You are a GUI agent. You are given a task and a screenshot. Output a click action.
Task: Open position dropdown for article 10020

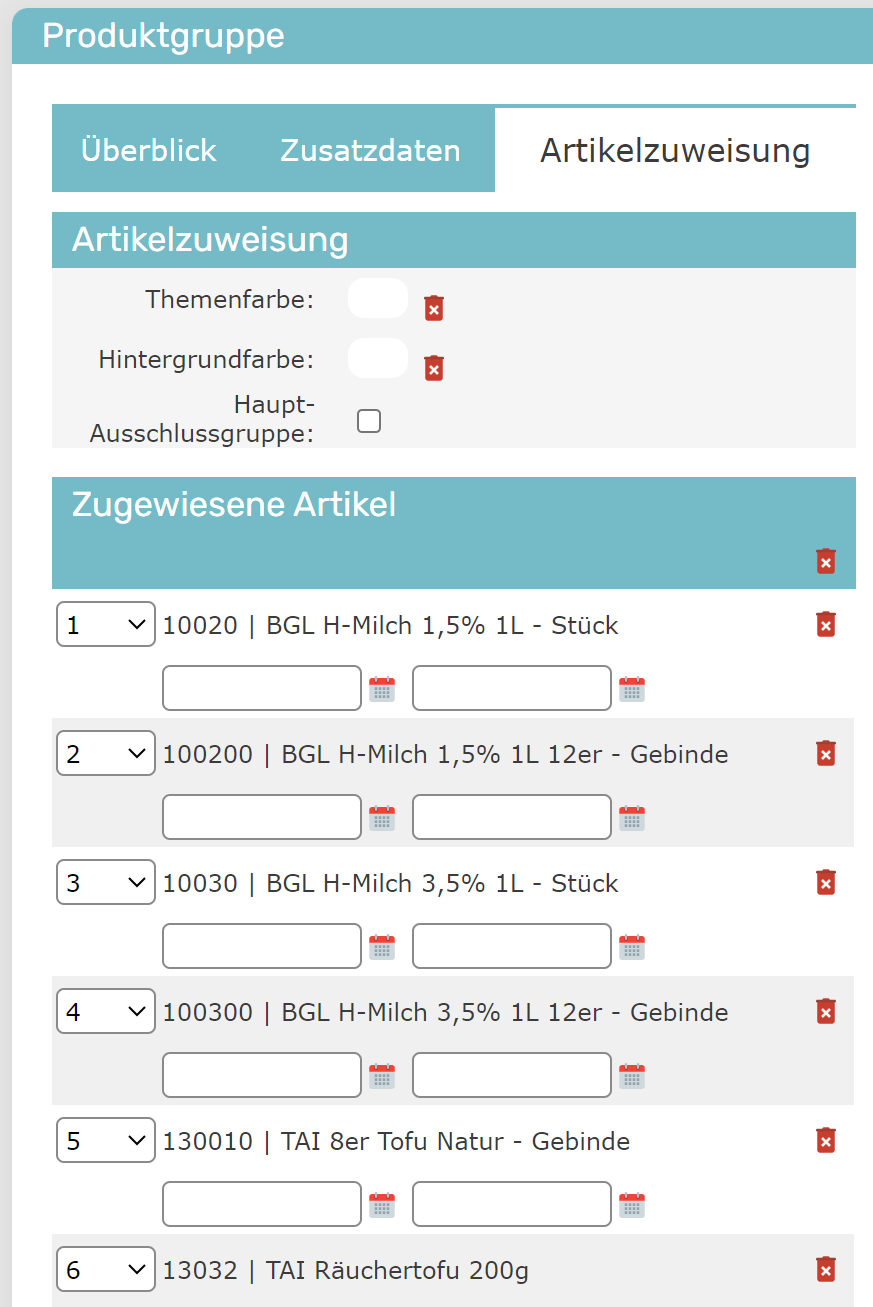coord(105,625)
